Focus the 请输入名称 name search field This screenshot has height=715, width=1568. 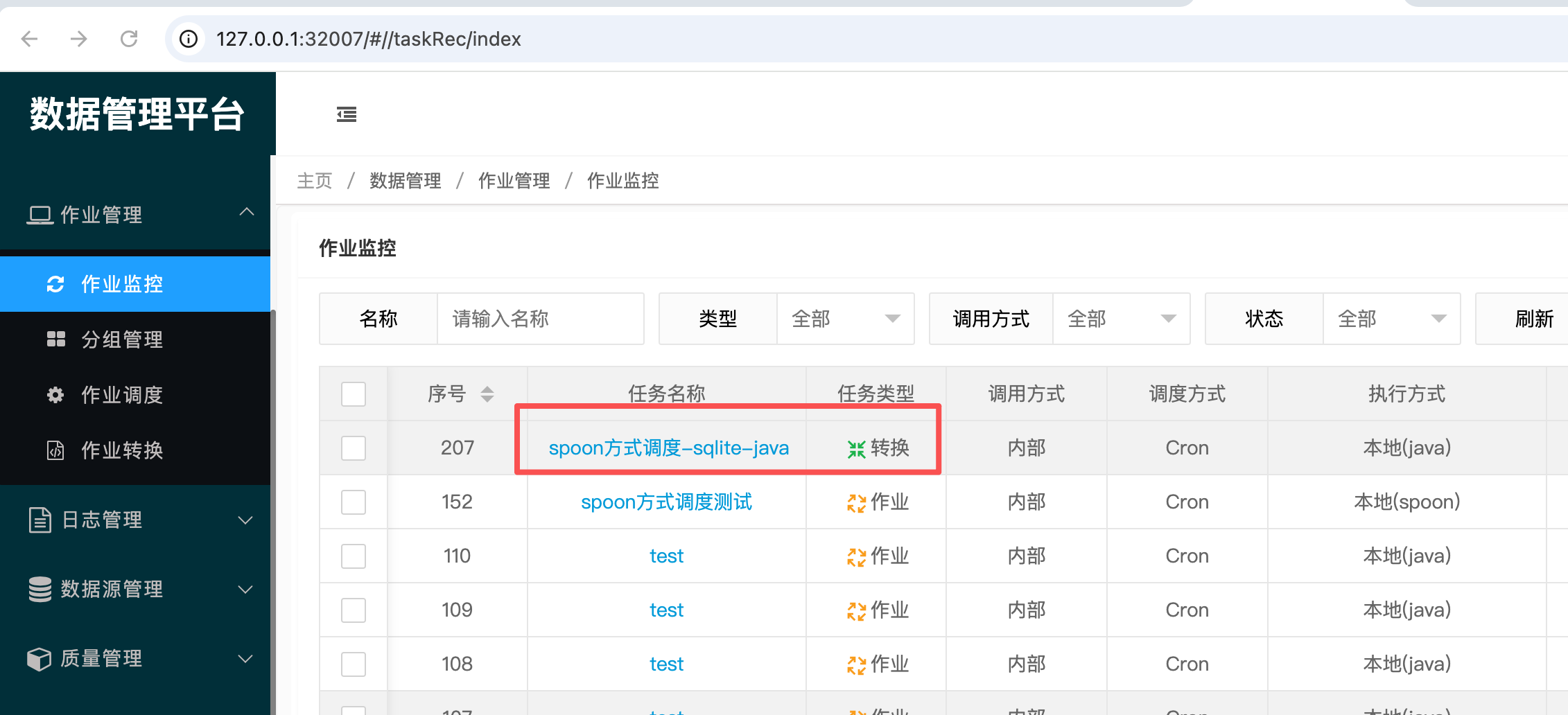point(541,319)
